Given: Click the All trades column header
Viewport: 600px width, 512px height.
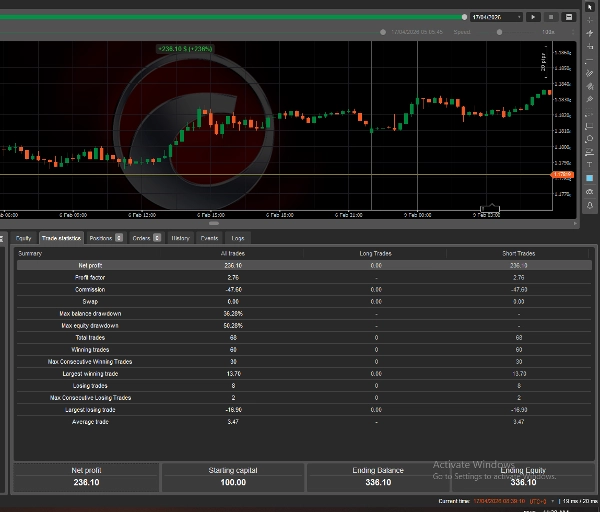Looking at the screenshot, I should [x=233, y=253].
